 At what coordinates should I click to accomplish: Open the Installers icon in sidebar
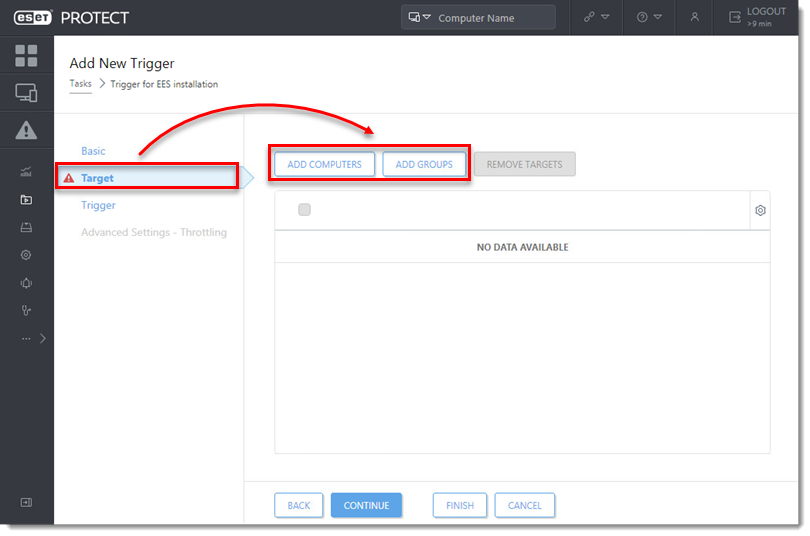coord(26,227)
